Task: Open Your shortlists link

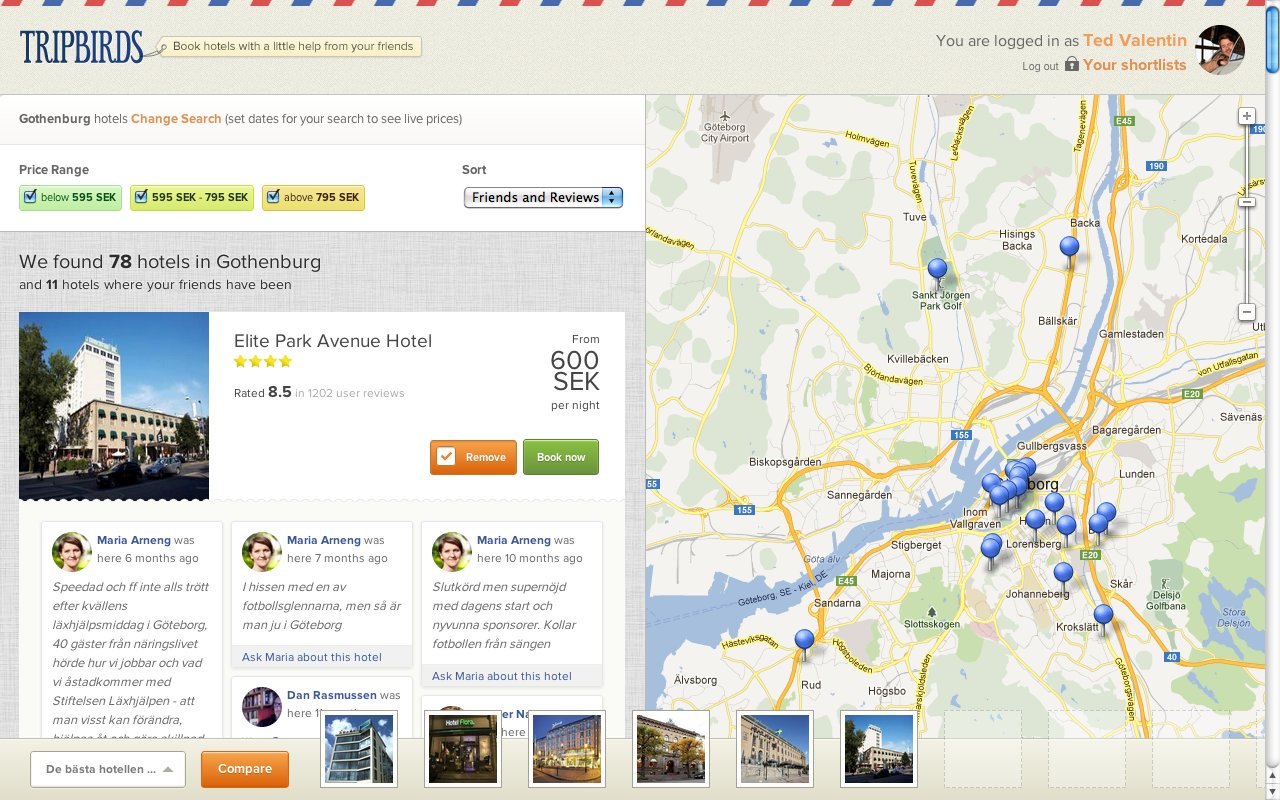Action: (x=1134, y=64)
